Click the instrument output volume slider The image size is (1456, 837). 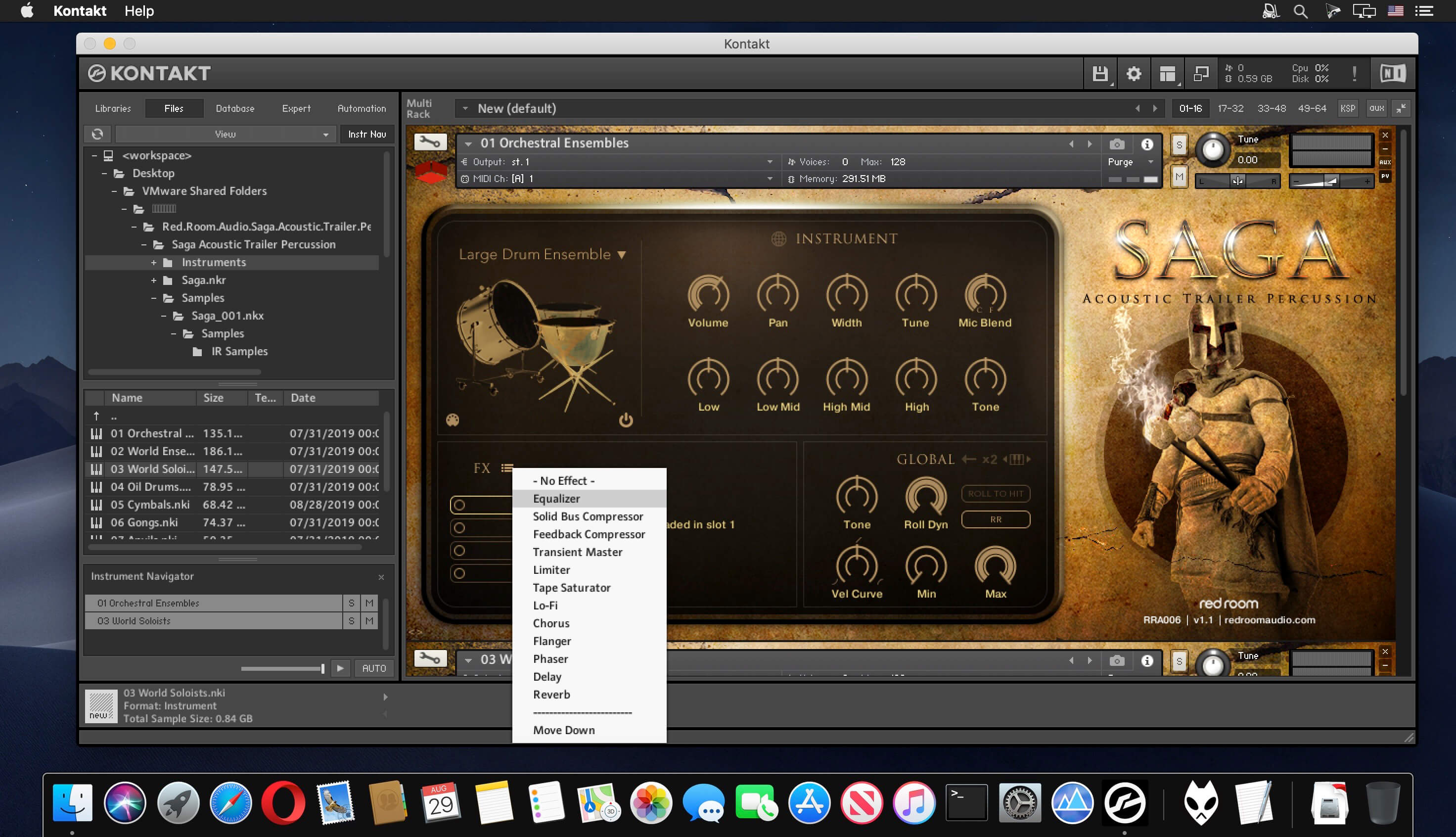[x=1331, y=181]
